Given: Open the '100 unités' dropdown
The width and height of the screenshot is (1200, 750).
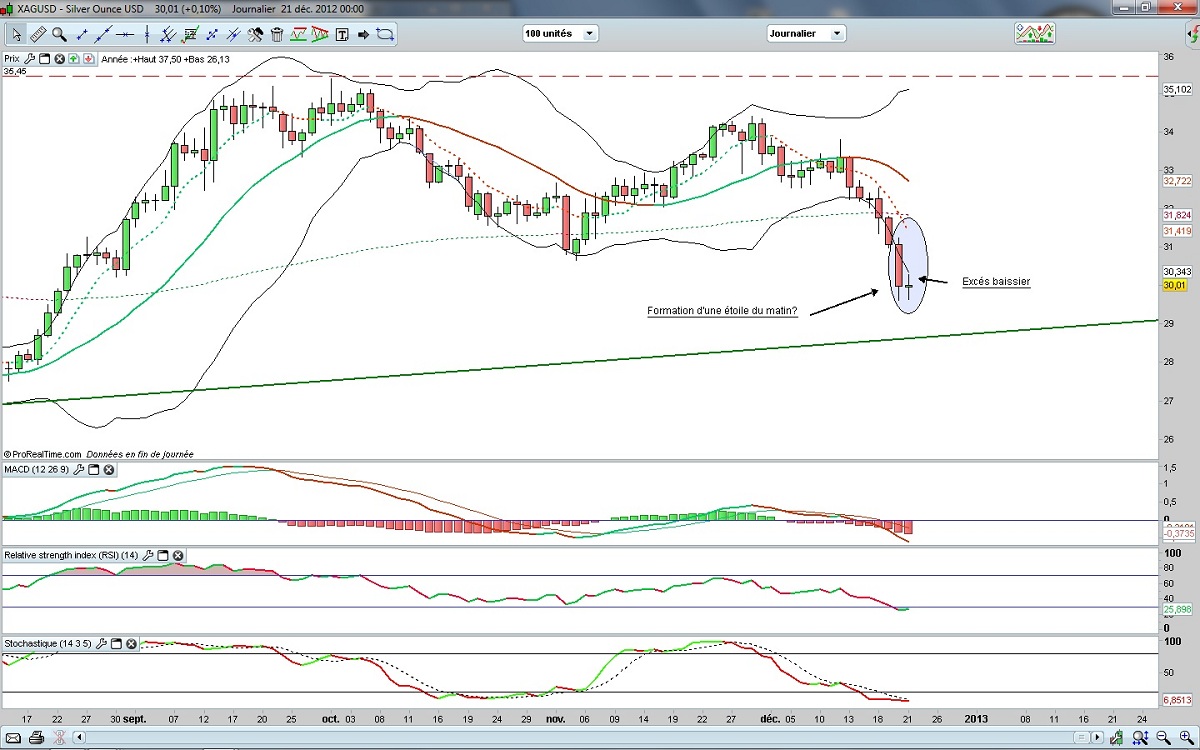Looking at the screenshot, I should tap(559, 33).
